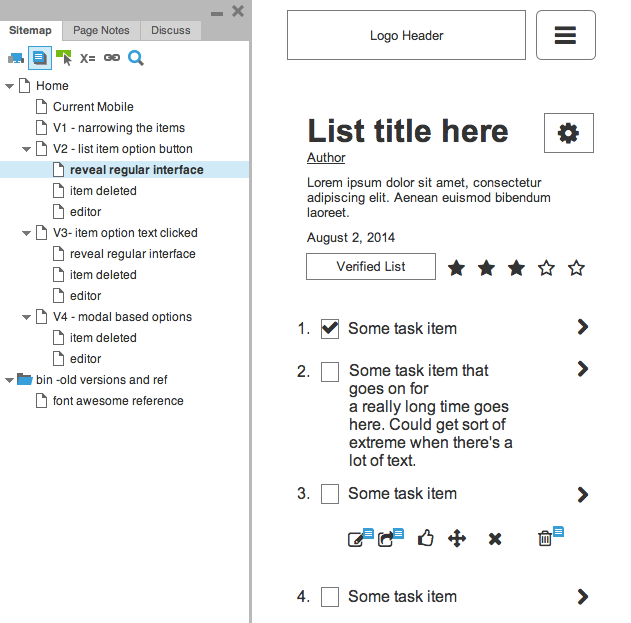Image resolution: width=631 pixels, height=623 pixels.
Task: Switch to the Page Notes tab
Action: click(101, 30)
